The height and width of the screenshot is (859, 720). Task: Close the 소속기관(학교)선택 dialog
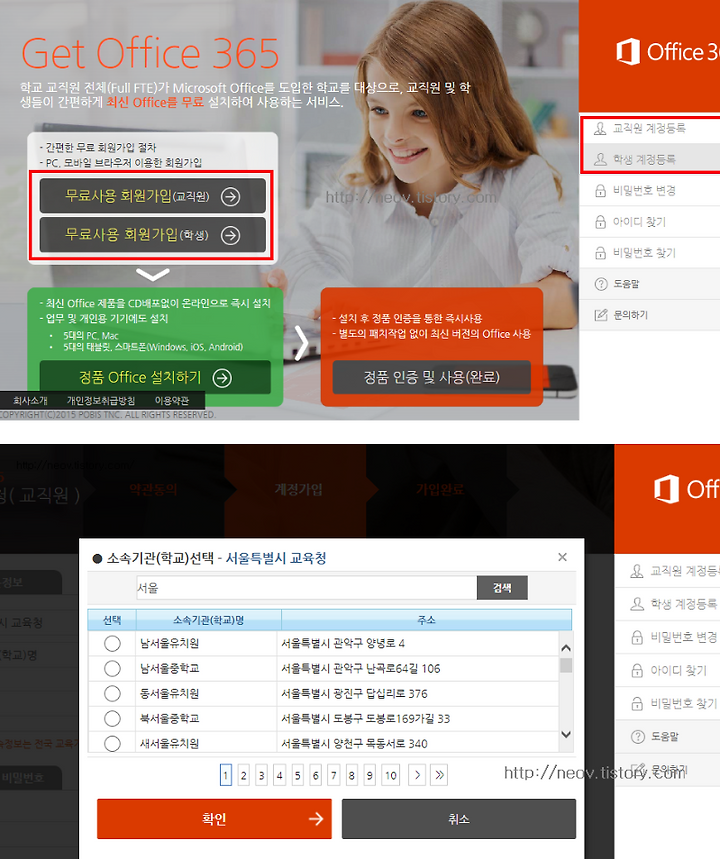point(562,557)
